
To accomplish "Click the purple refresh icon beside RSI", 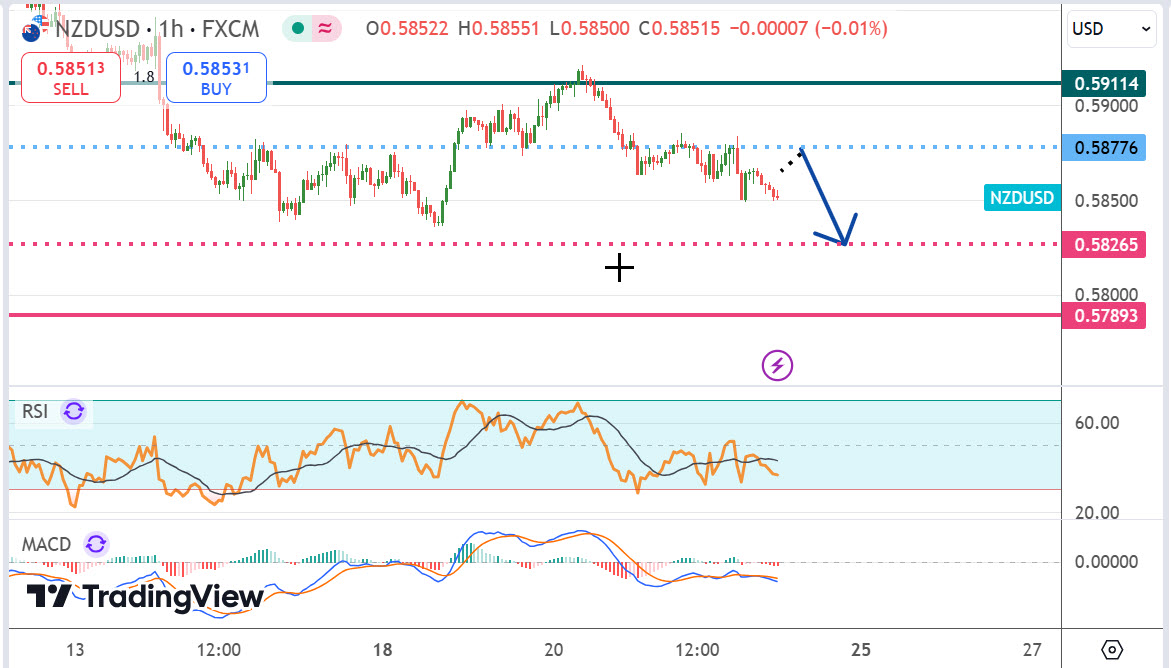I will pyautogui.click(x=74, y=411).
